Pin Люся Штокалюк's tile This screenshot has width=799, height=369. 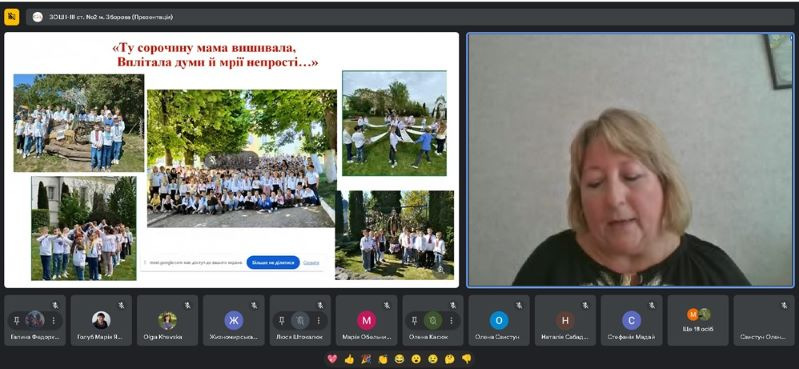point(282,321)
